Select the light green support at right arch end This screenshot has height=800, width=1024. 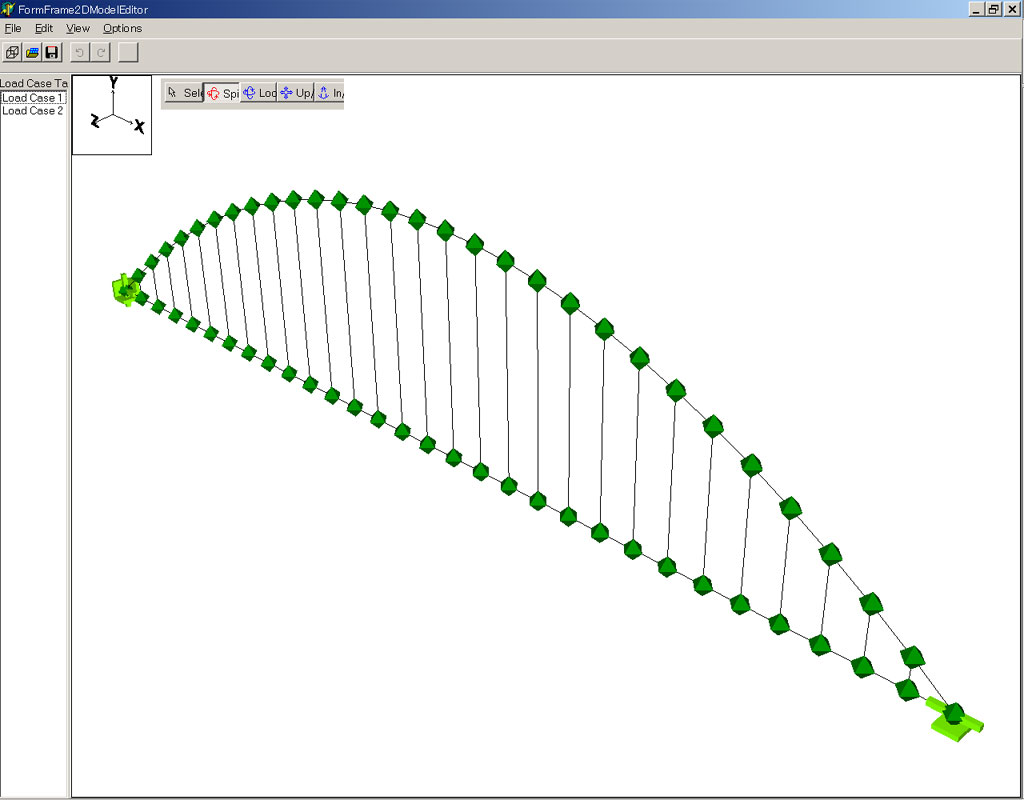(955, 721)
